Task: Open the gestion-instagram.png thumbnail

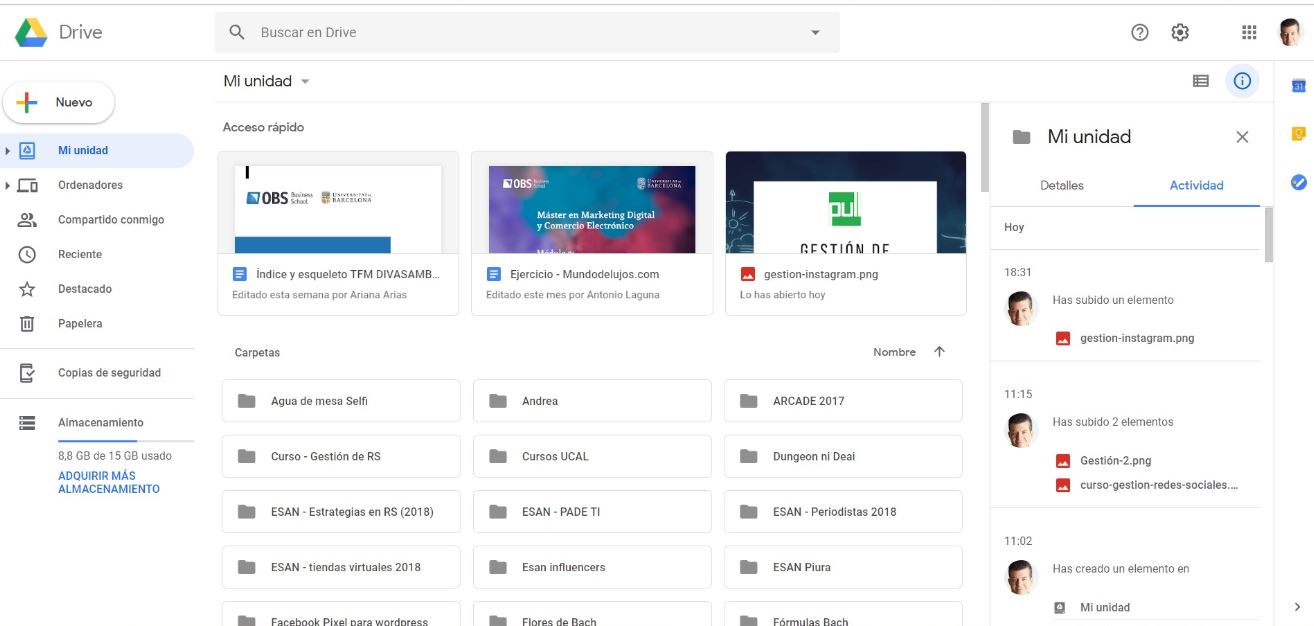Action: coord(846,203)
